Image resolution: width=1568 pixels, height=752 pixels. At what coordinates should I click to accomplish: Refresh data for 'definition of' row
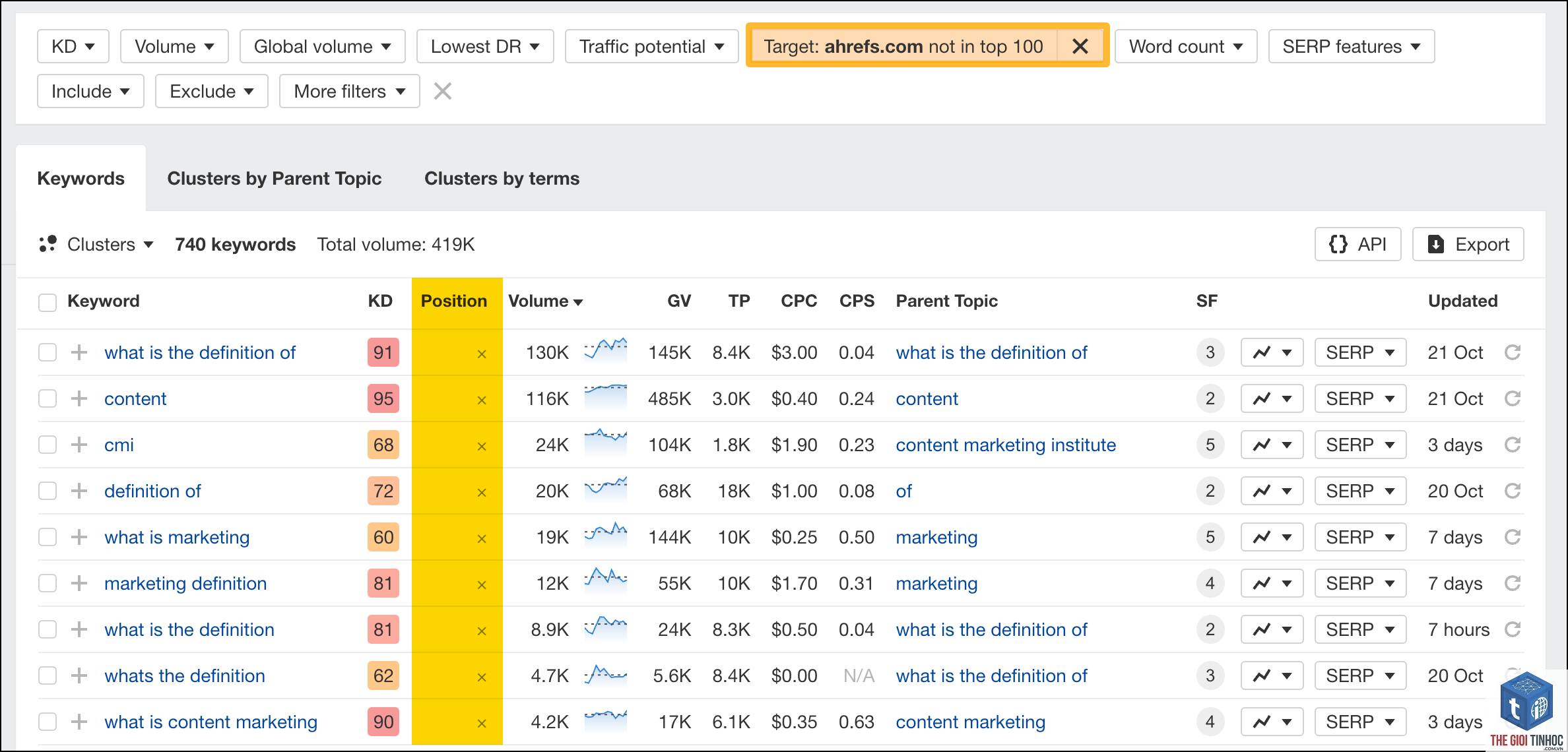pos(1513,491)
